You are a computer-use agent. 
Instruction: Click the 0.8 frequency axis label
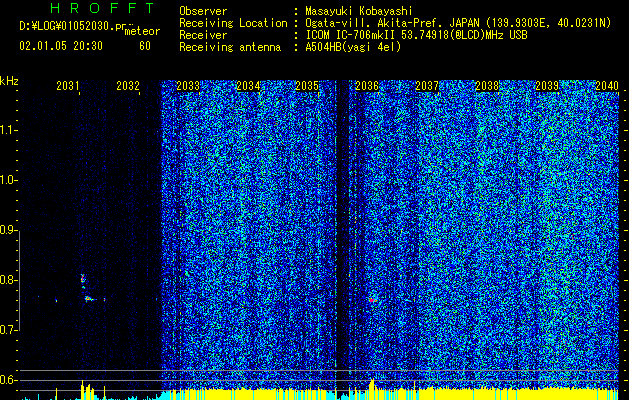pyautogui.click(x=8, y=280)
